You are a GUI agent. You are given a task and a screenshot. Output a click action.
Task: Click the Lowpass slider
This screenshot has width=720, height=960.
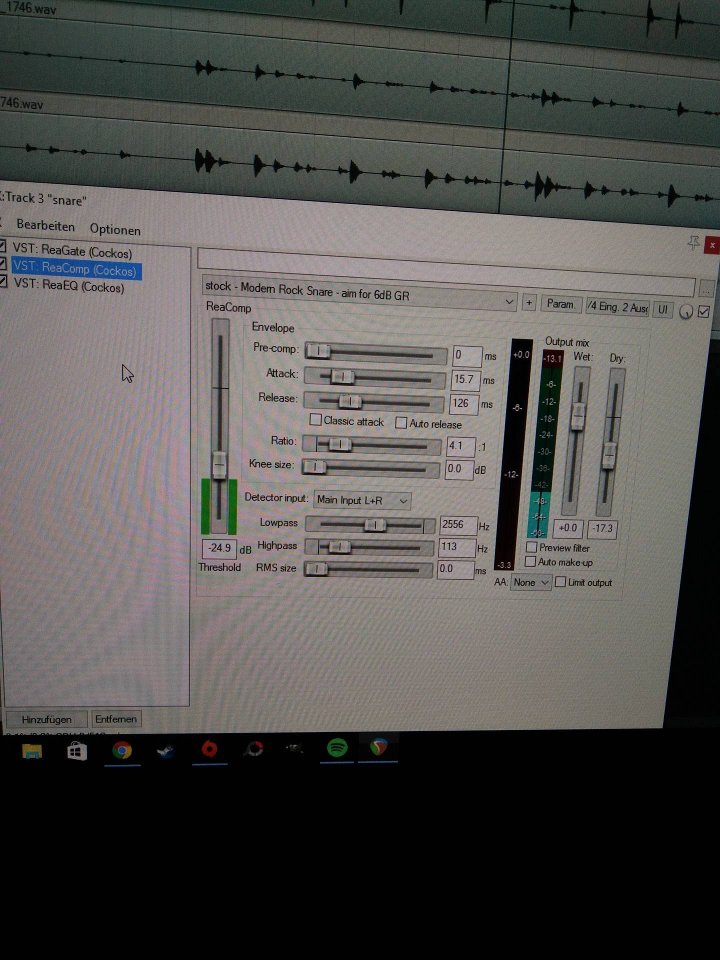(370, 525)
